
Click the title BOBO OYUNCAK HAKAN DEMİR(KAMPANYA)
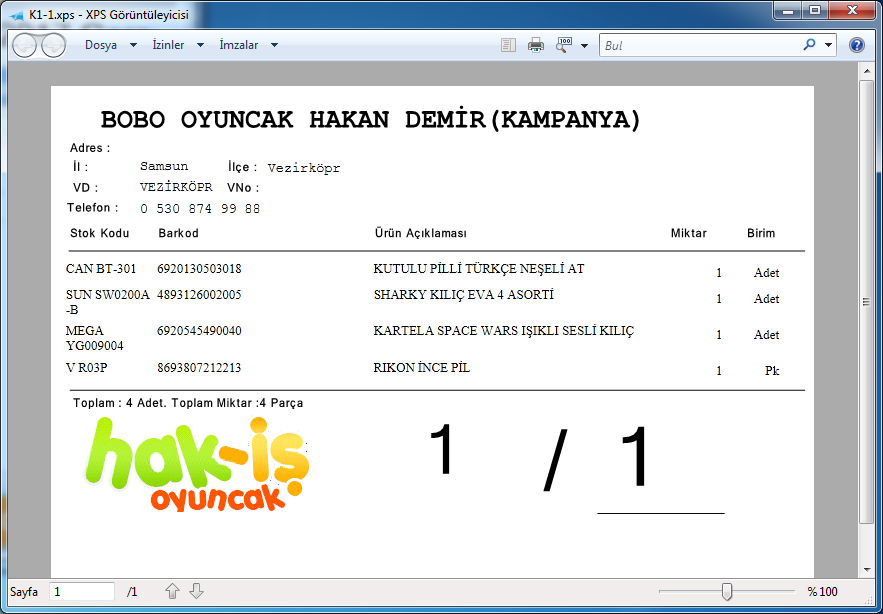pos(371,120)
